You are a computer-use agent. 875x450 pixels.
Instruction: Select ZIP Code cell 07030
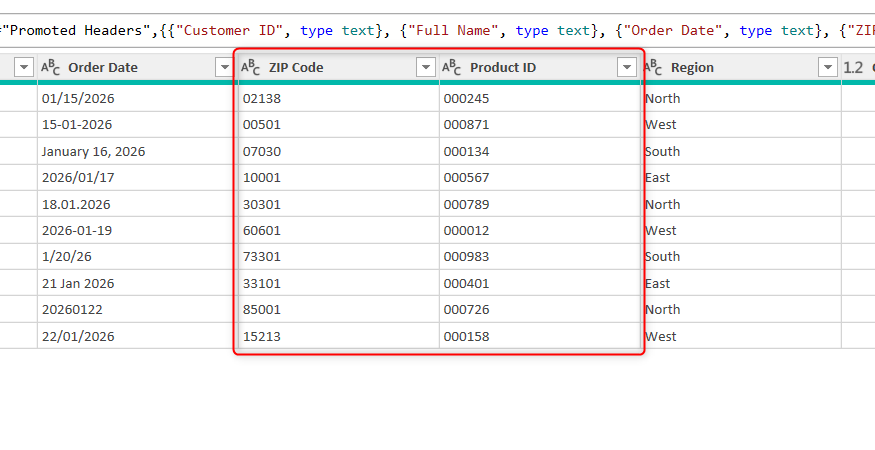tap(339, 151)
